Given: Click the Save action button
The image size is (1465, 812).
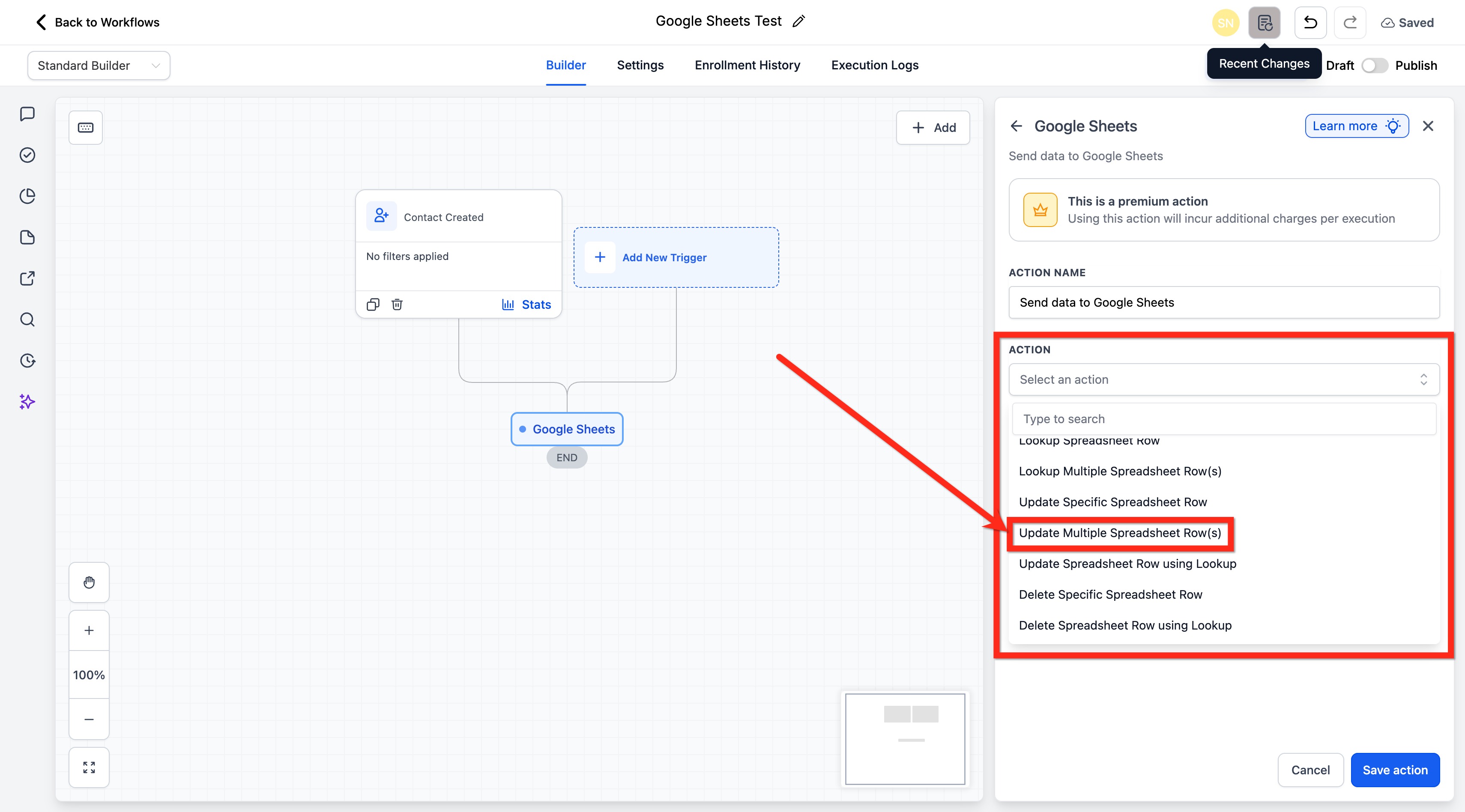Looking at the screenshot, I should 1394,769.
